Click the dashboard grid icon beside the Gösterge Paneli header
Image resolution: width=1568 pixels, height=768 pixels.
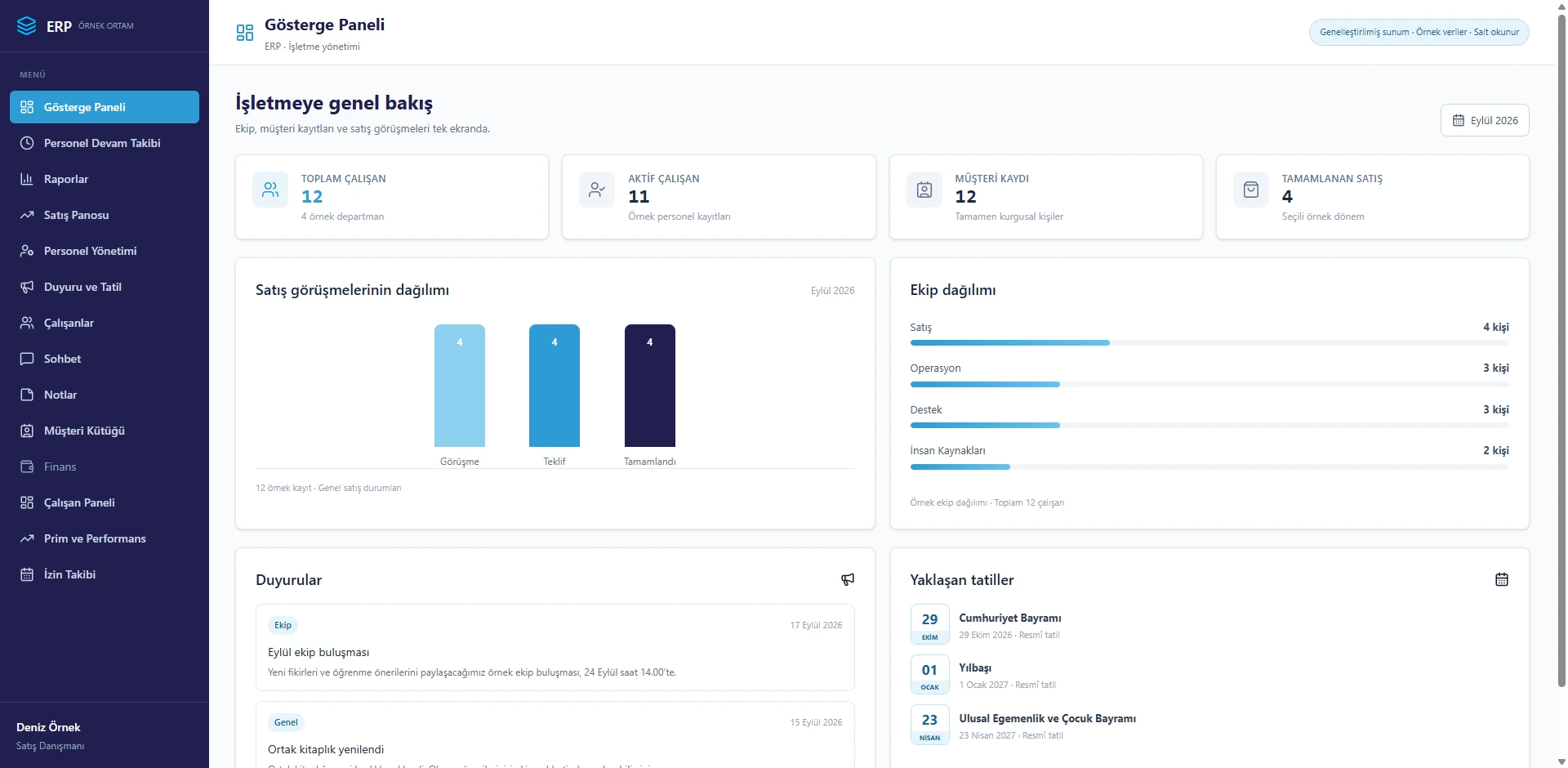click(245, 33)
